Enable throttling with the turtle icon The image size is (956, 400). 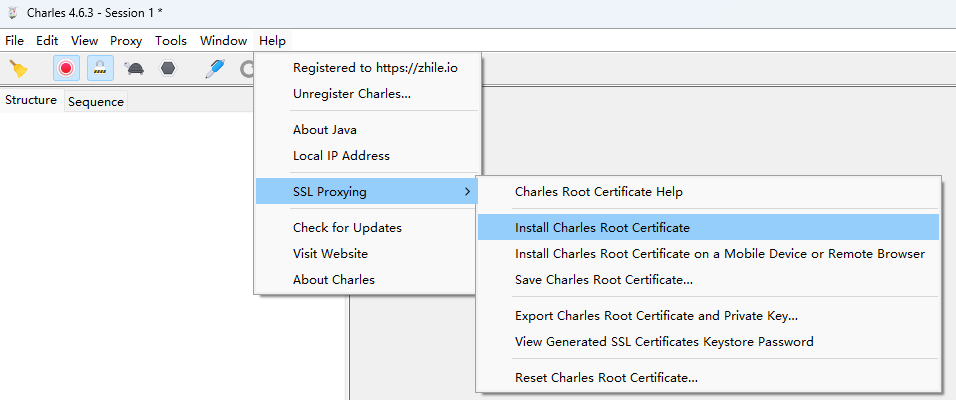point(134,68)
